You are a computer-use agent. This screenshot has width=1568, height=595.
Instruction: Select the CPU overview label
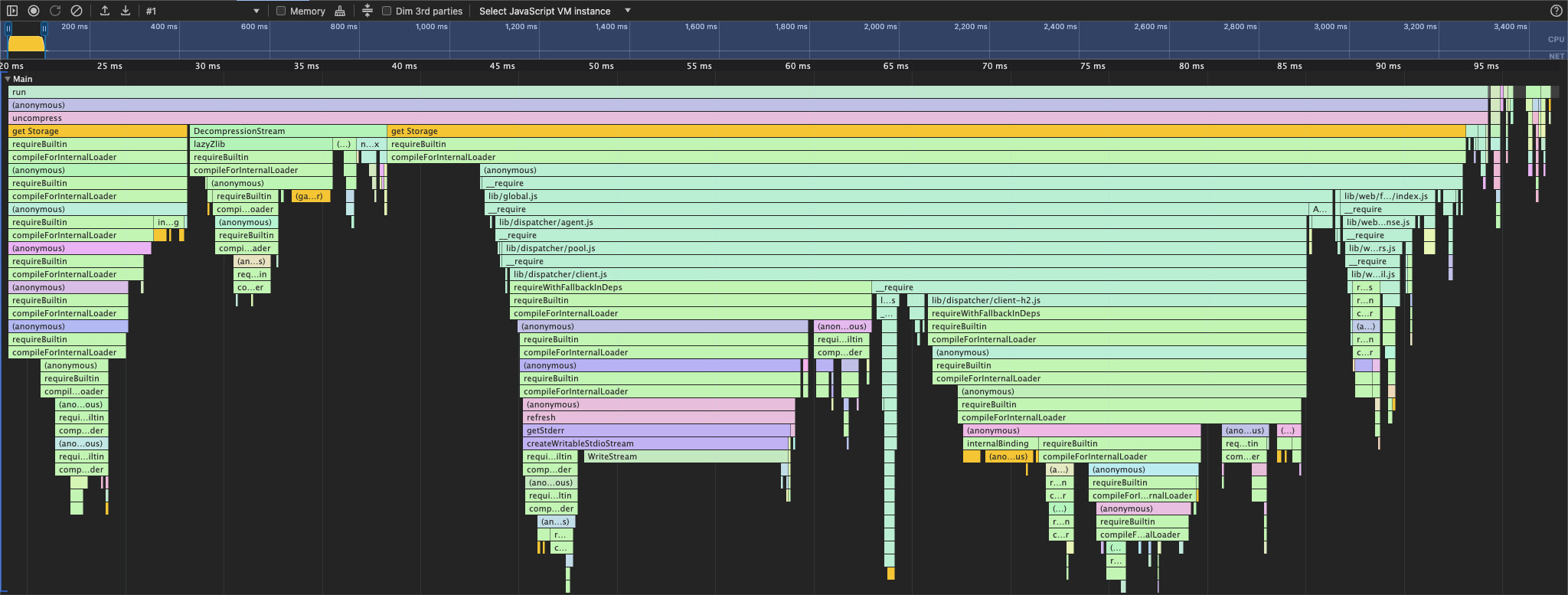[x=1556, y=39]
